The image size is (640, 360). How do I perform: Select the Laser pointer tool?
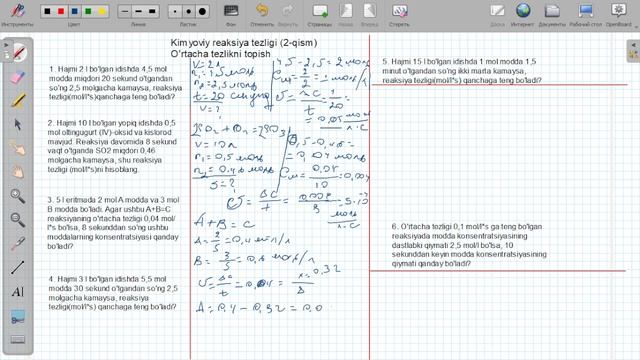(18, 244)
